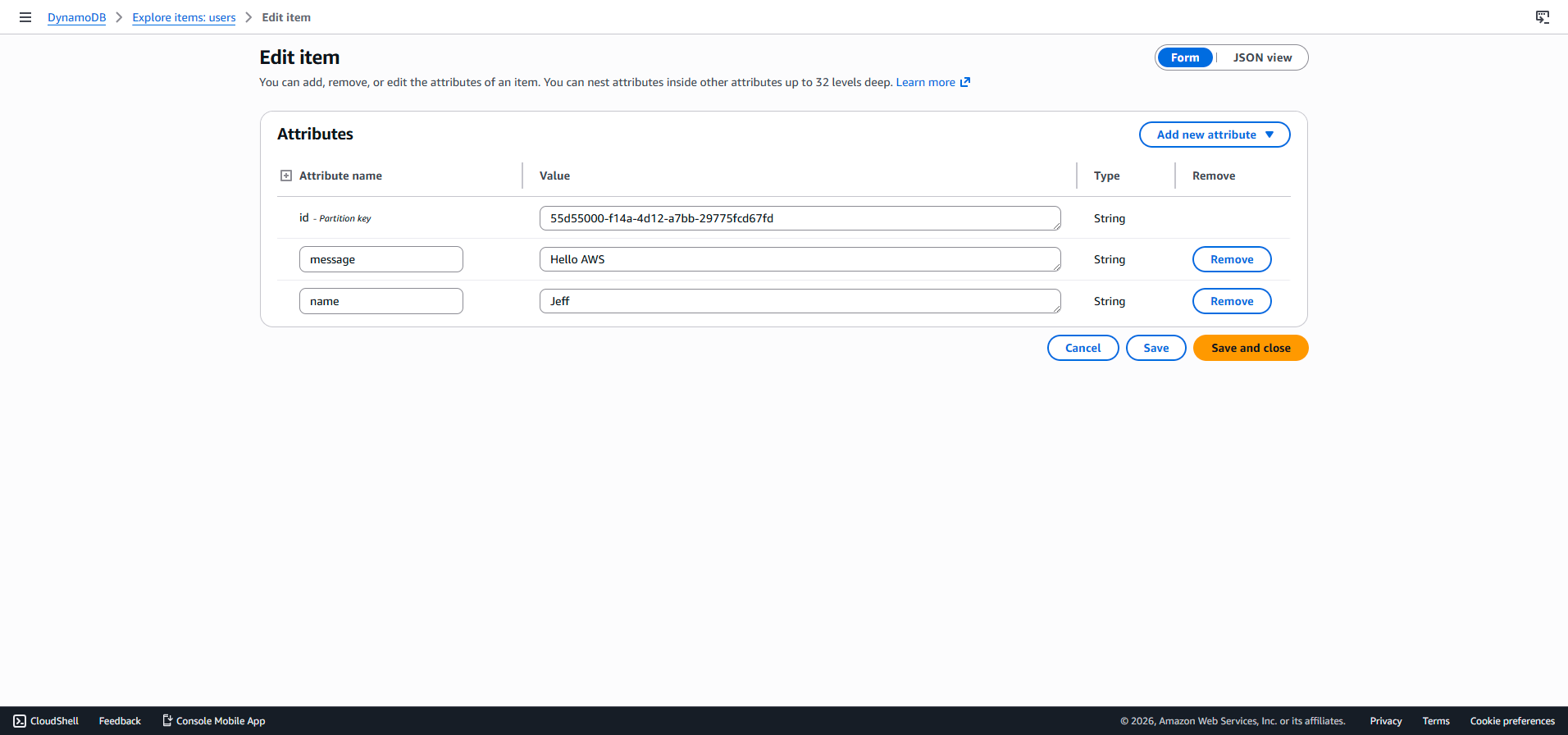Remove the message attribute
1568x735 pixels.
(1232, 259)
